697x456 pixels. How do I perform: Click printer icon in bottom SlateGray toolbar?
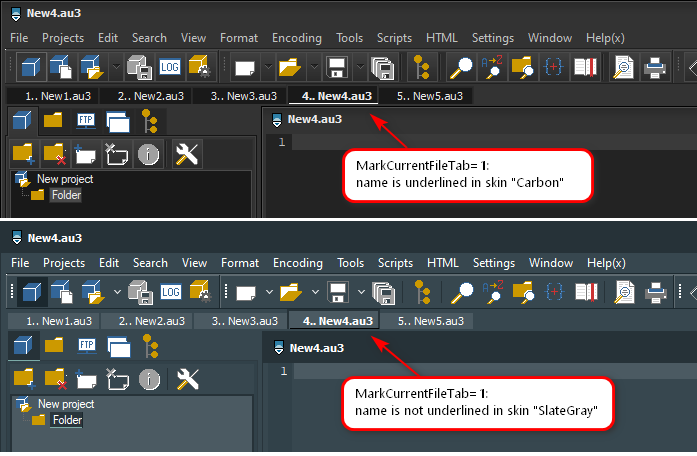coord(656,292)
